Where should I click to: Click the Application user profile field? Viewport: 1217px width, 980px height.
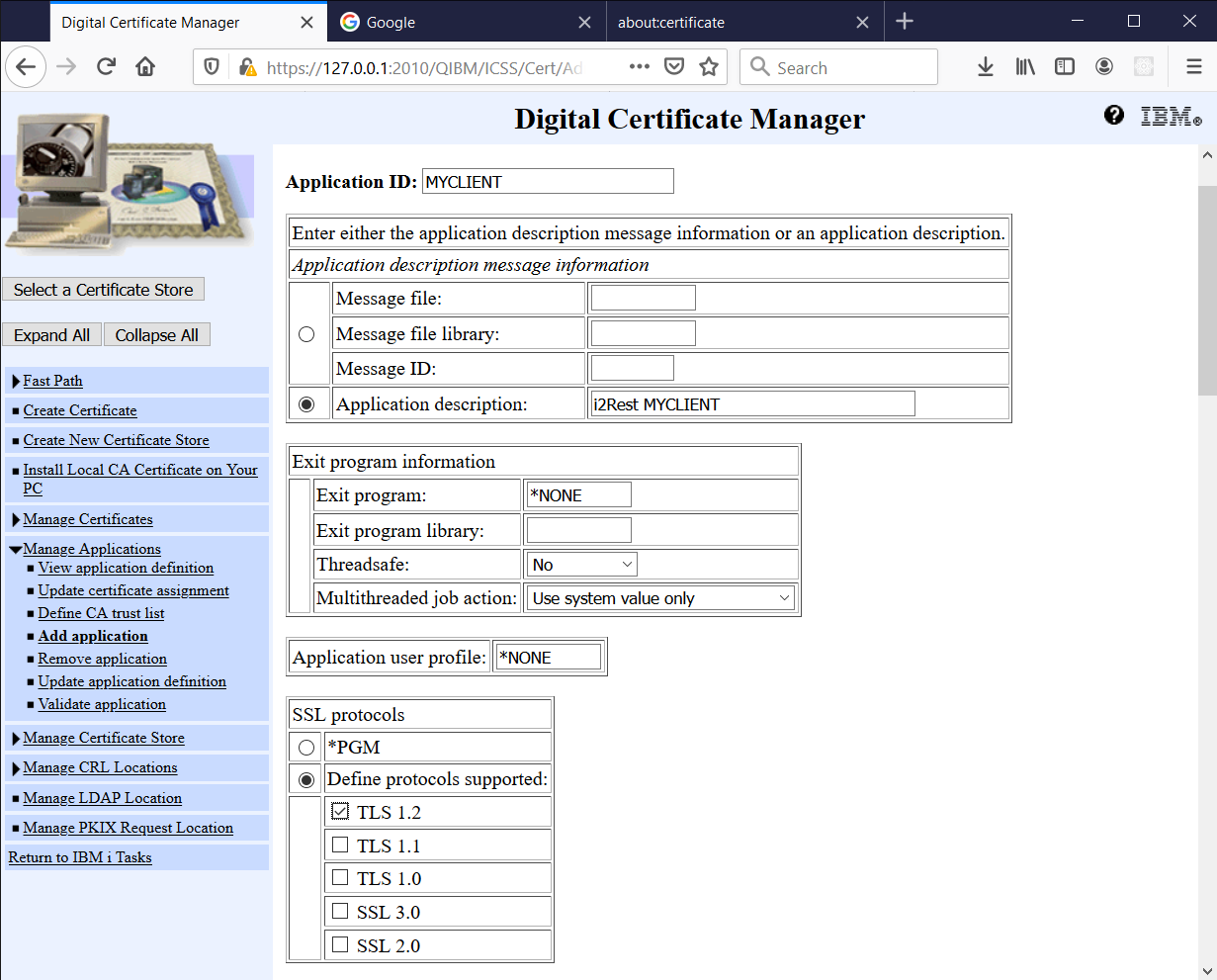[549, 658]
